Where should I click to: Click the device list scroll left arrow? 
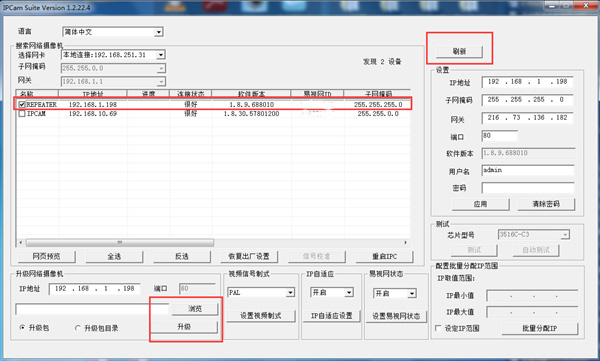21,243
